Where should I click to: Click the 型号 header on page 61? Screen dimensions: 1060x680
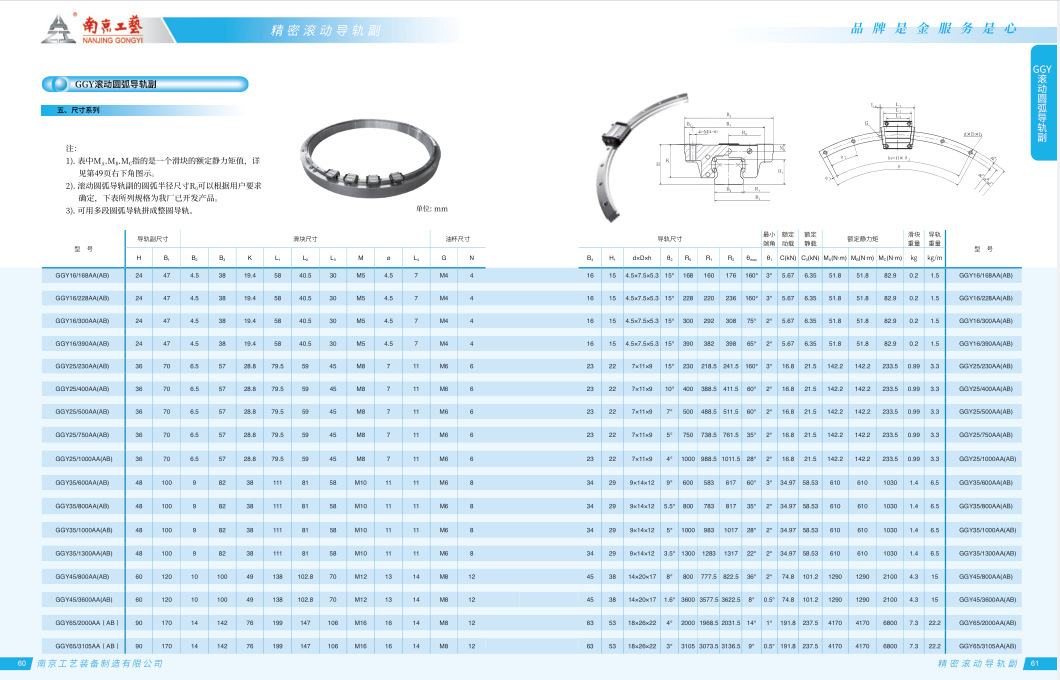[x=984, y=249]
